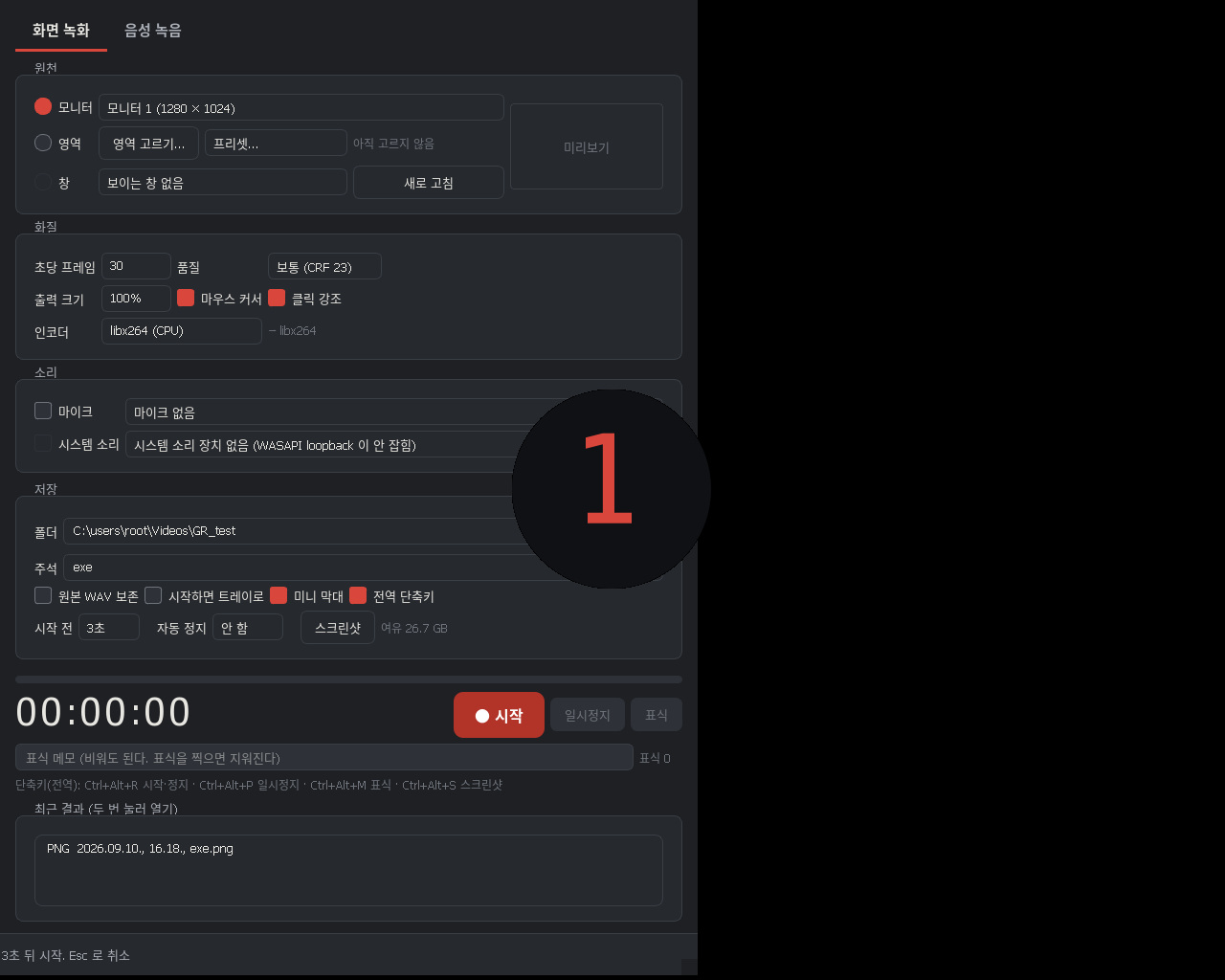Click the 초당 프레임 field showing 30
This screenshot has height=980, width=1225.
coord(136,266)
